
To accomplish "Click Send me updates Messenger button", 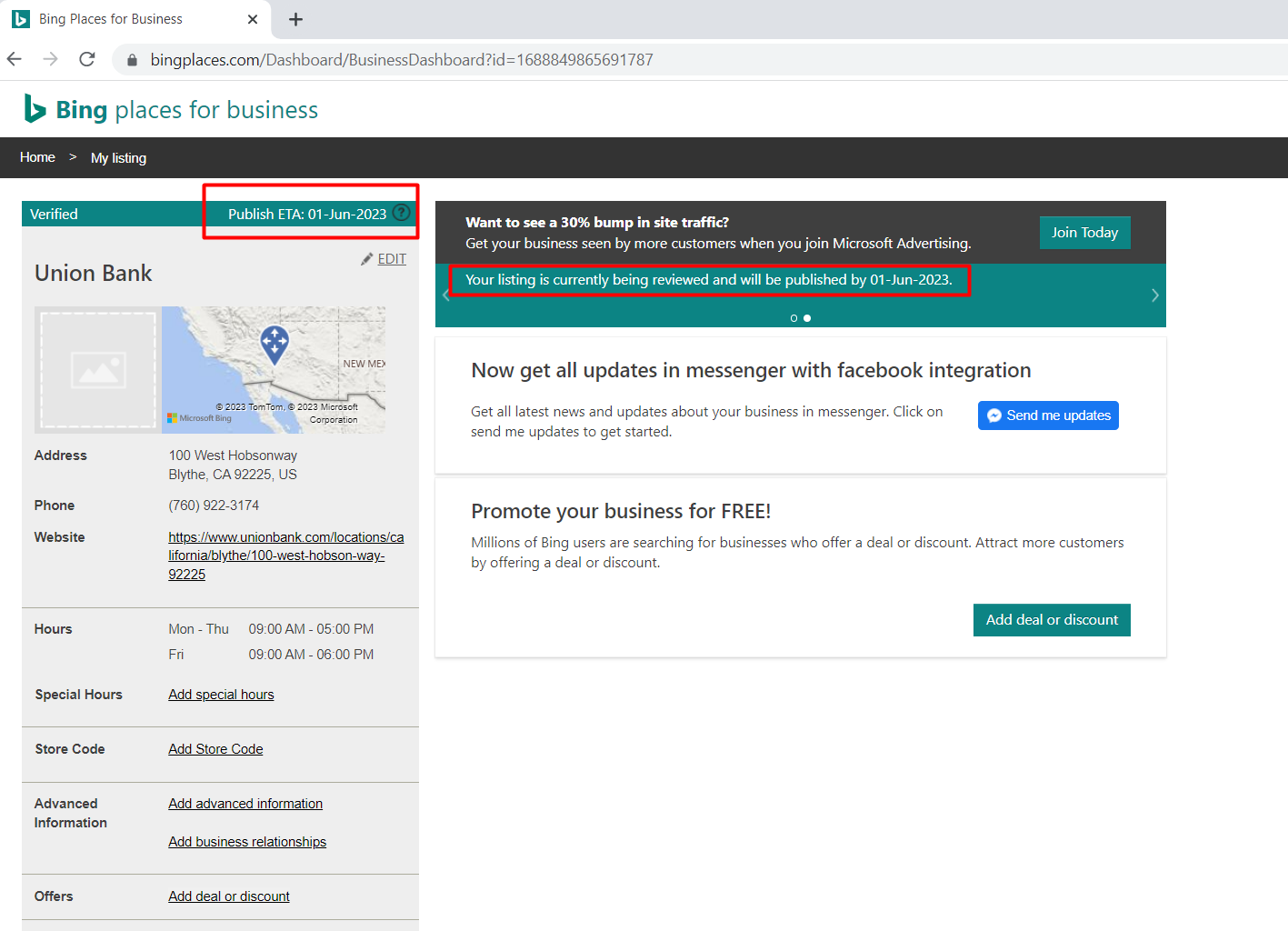I will click(1048, 415).
